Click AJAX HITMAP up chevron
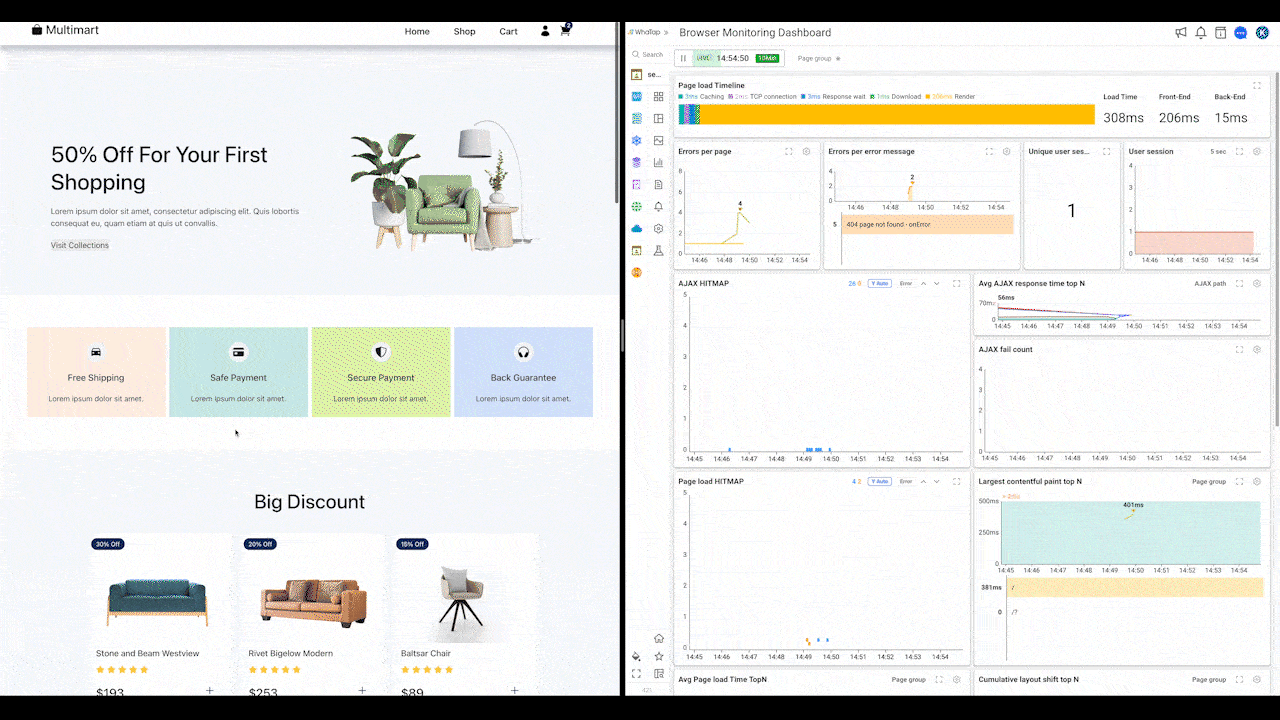1280x720 pixels. 924,284
